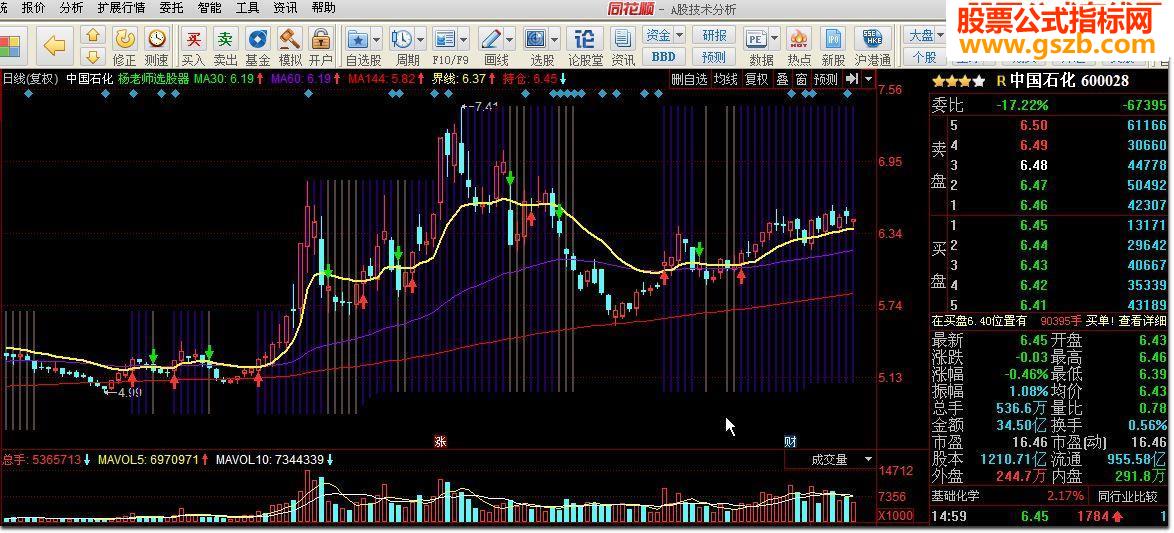Click the small down arrow toolbar icon
1174x533 pixels.
(93, 56)
